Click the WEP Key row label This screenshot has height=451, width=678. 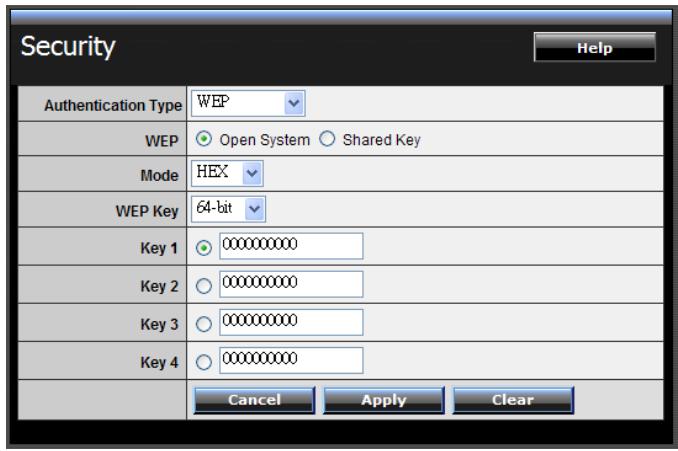click(147, 211)
